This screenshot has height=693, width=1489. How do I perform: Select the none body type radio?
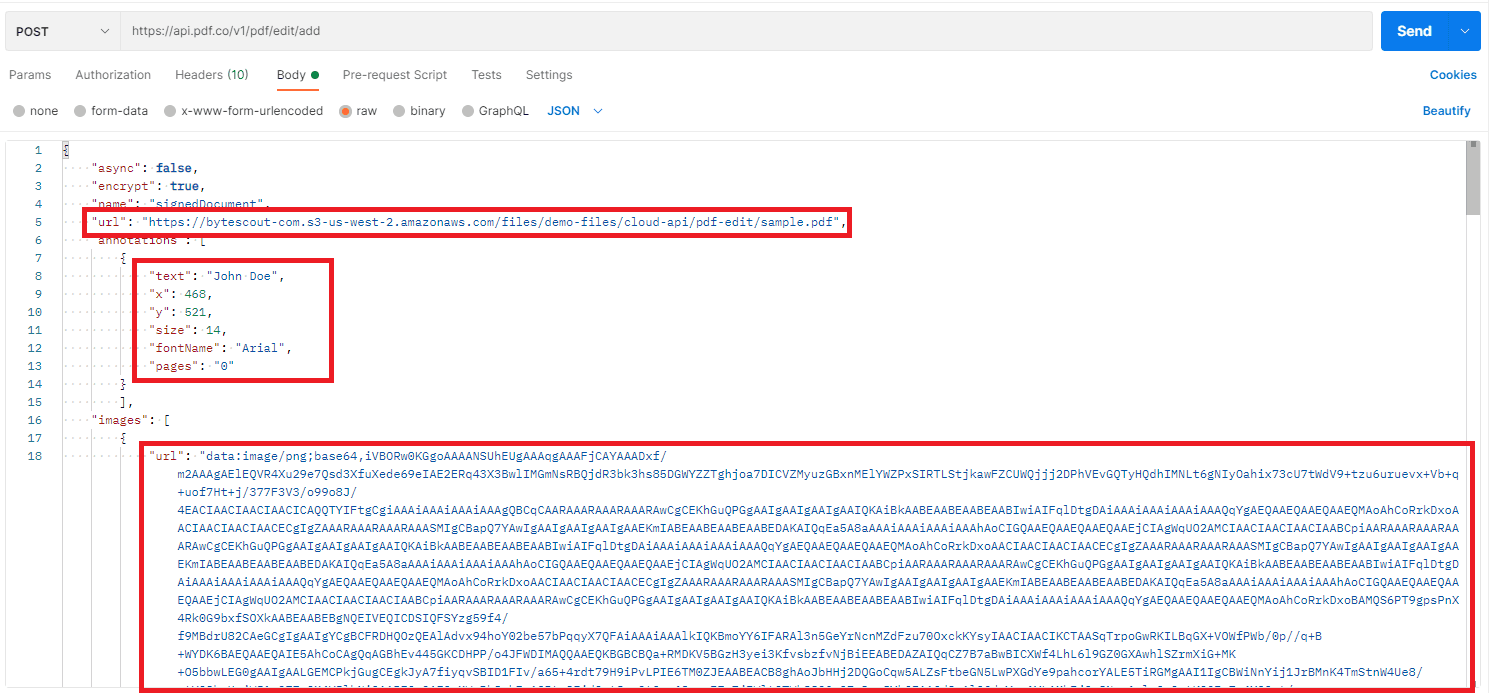tap(19, 111)
